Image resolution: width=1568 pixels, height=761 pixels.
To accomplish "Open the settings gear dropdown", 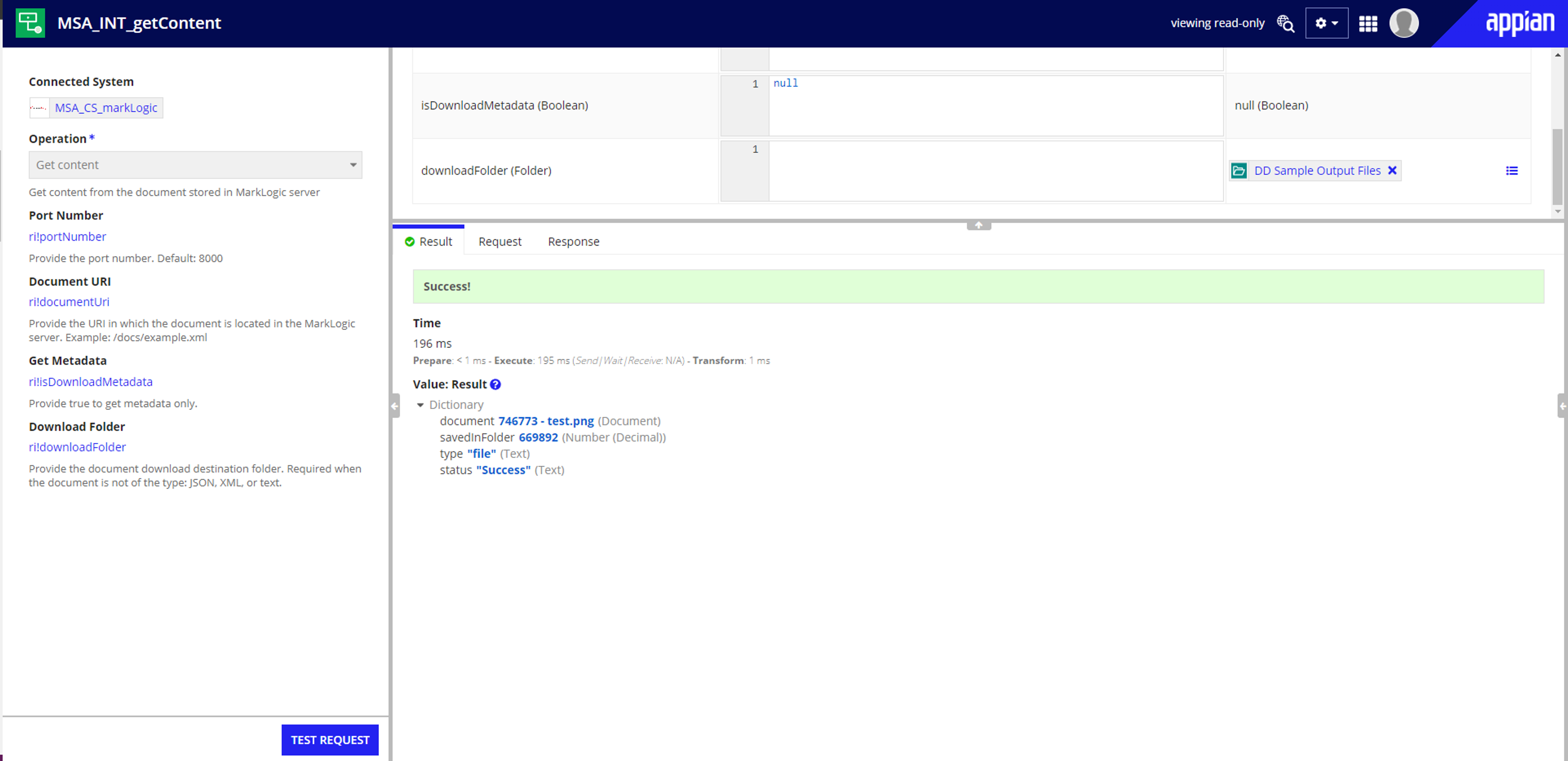I will tap(1326, 23).
